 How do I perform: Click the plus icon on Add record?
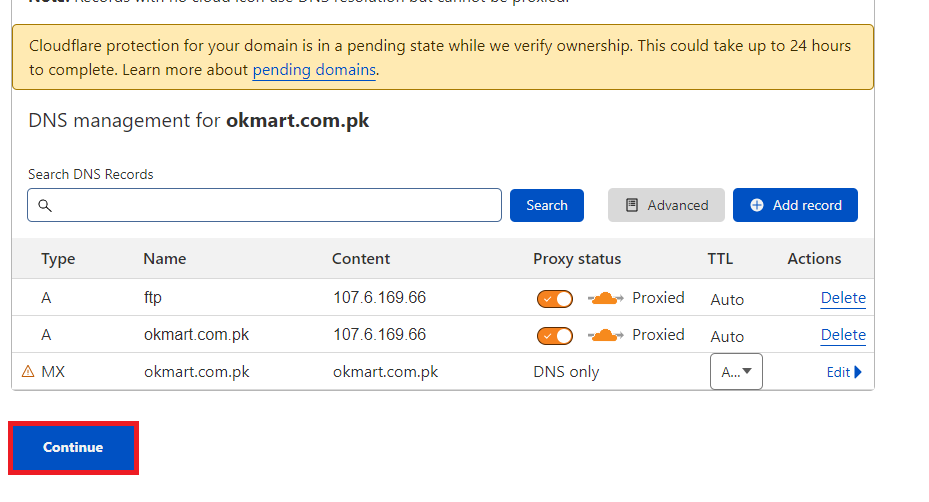(x=757, y=205)
